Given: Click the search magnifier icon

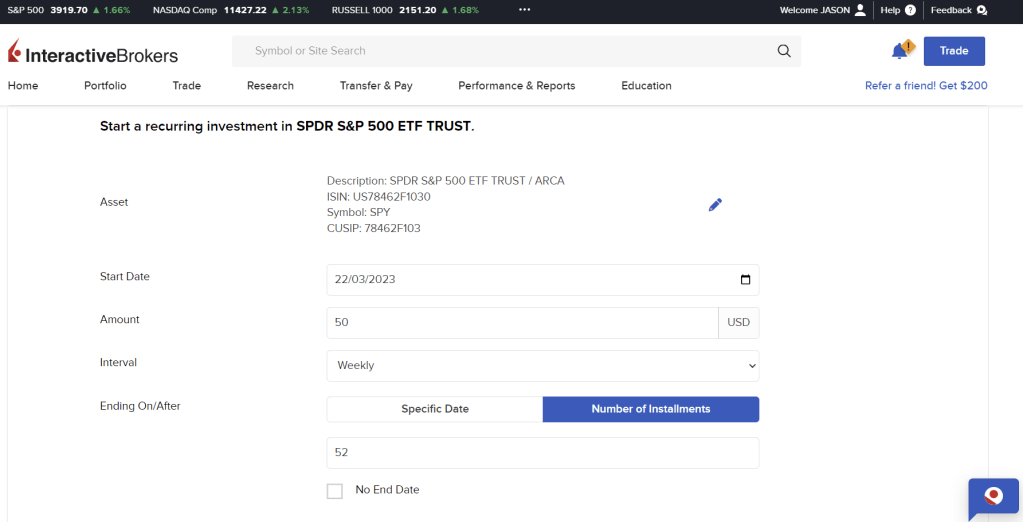Looking at the screenshot, I should (x=784, y=51).
